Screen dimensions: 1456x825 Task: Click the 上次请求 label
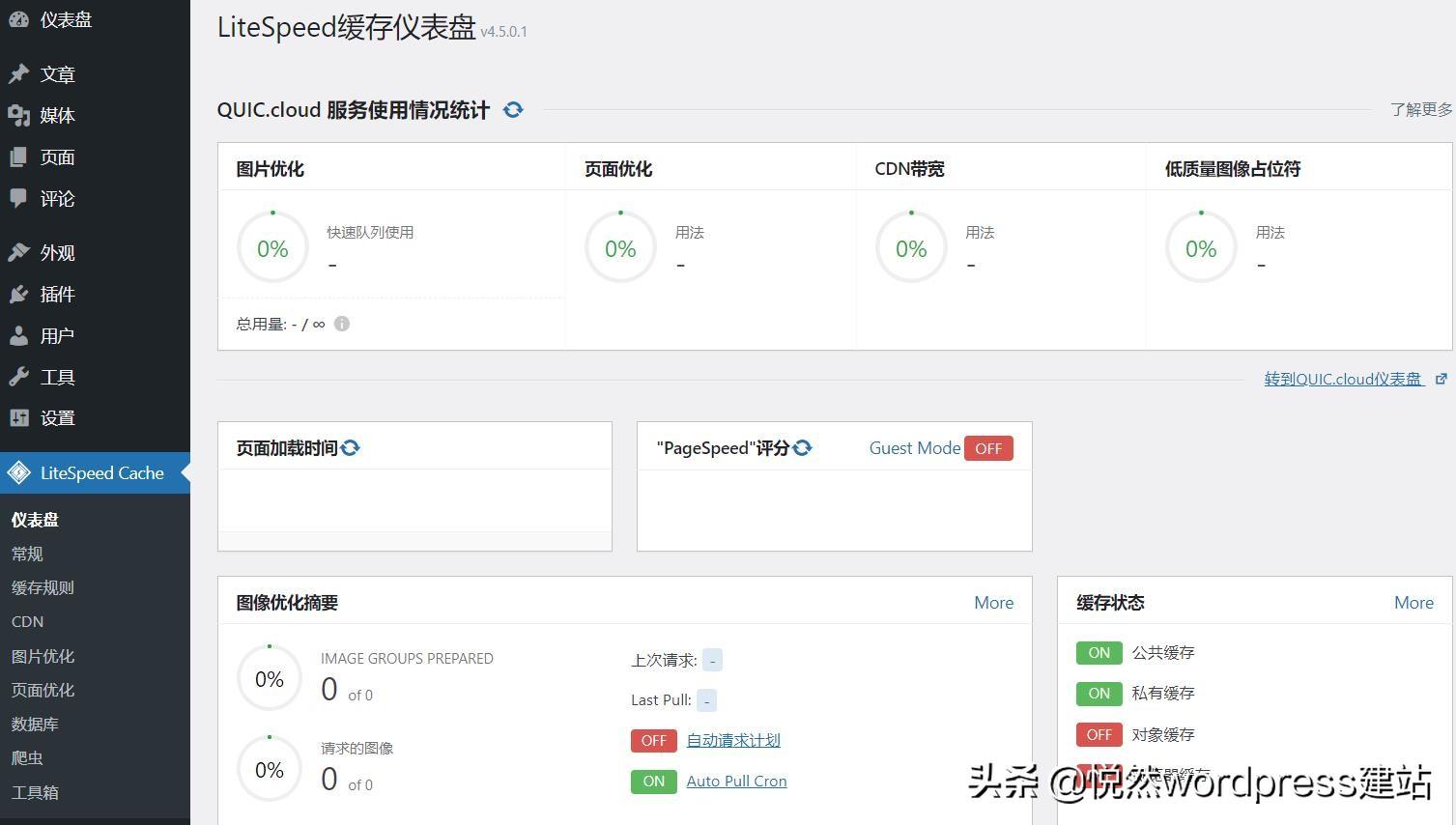[664, 661]
